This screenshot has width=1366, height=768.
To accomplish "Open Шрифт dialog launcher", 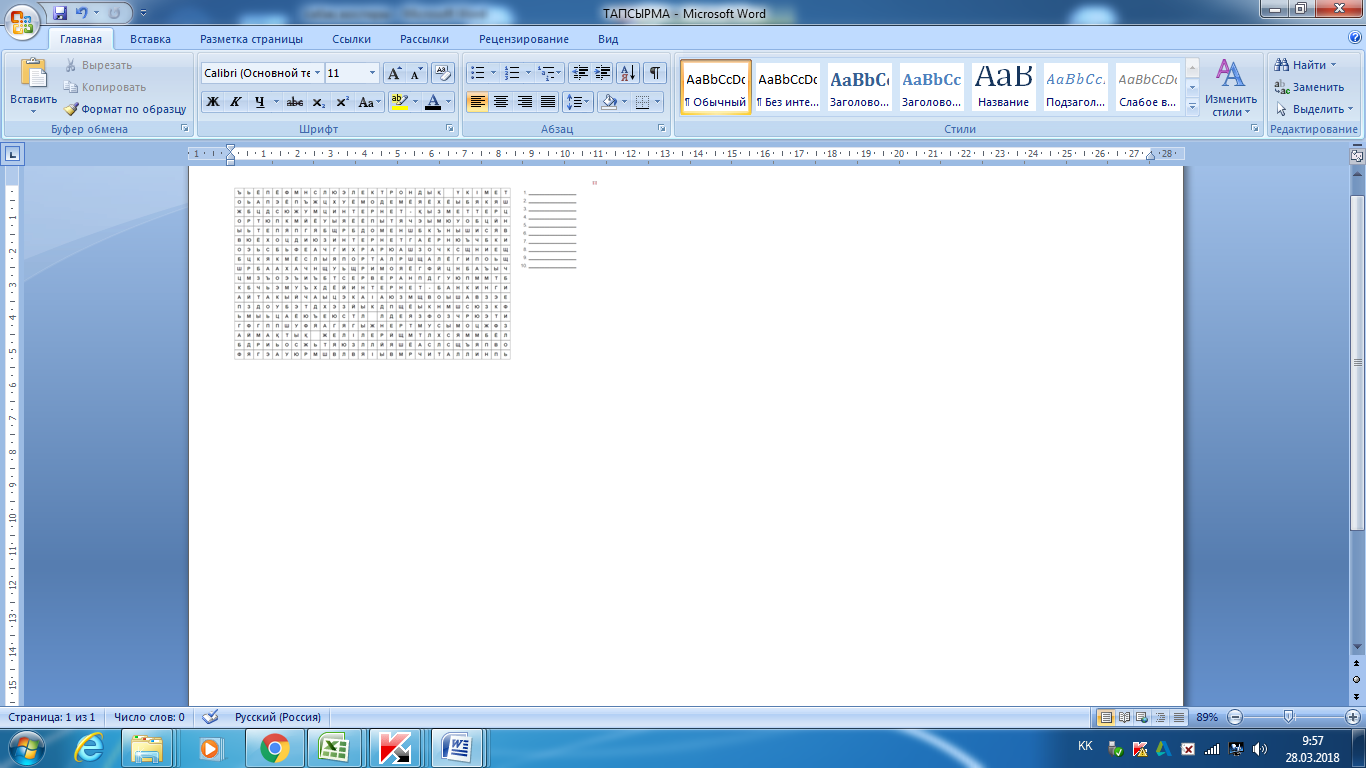I will 448,129.
